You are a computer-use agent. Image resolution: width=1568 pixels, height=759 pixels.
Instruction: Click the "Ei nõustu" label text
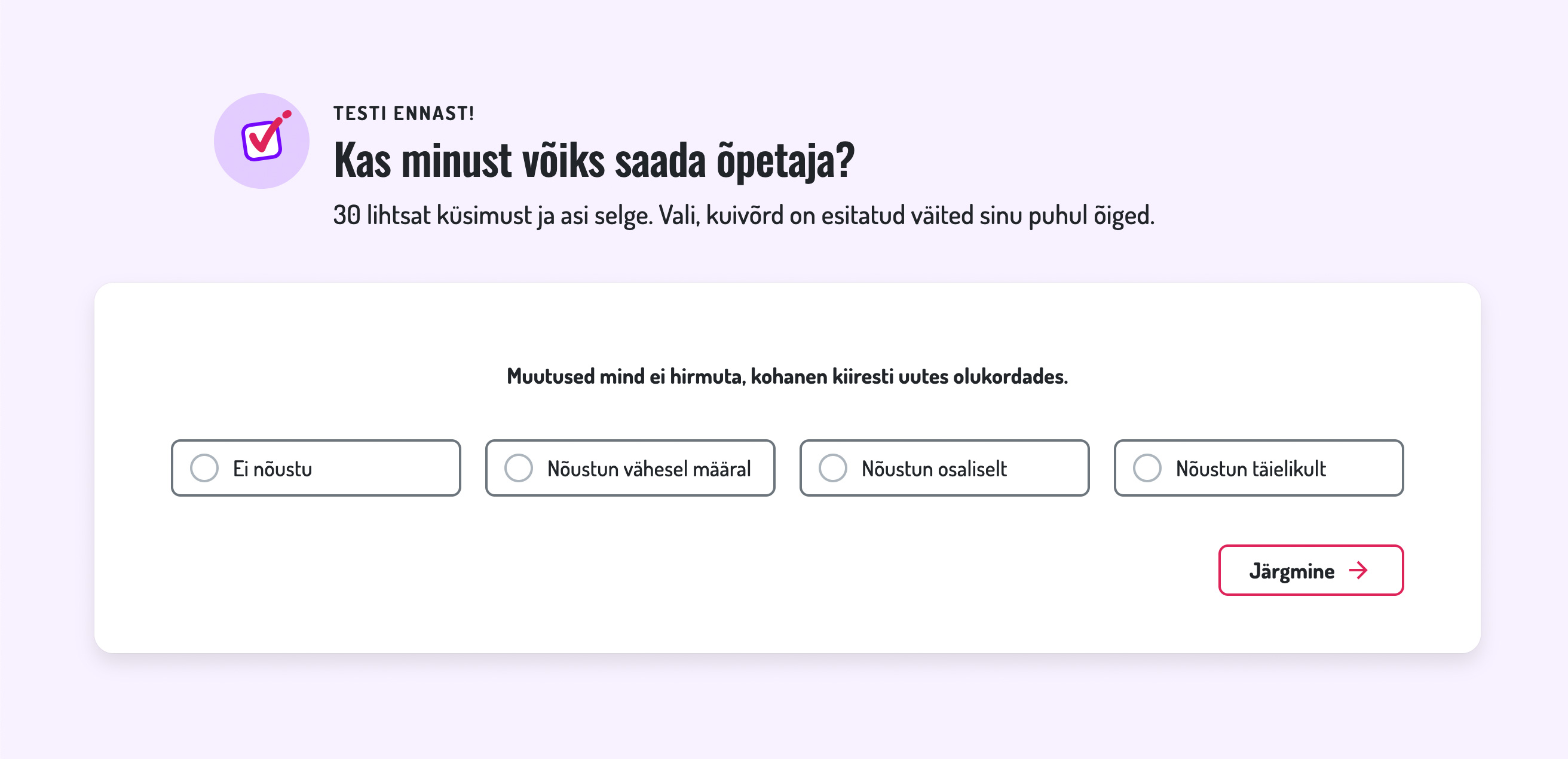(x=272, y=469)
